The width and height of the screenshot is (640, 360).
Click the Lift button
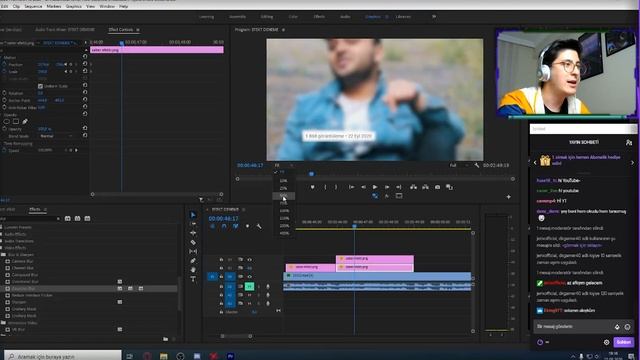click(413, 187)
